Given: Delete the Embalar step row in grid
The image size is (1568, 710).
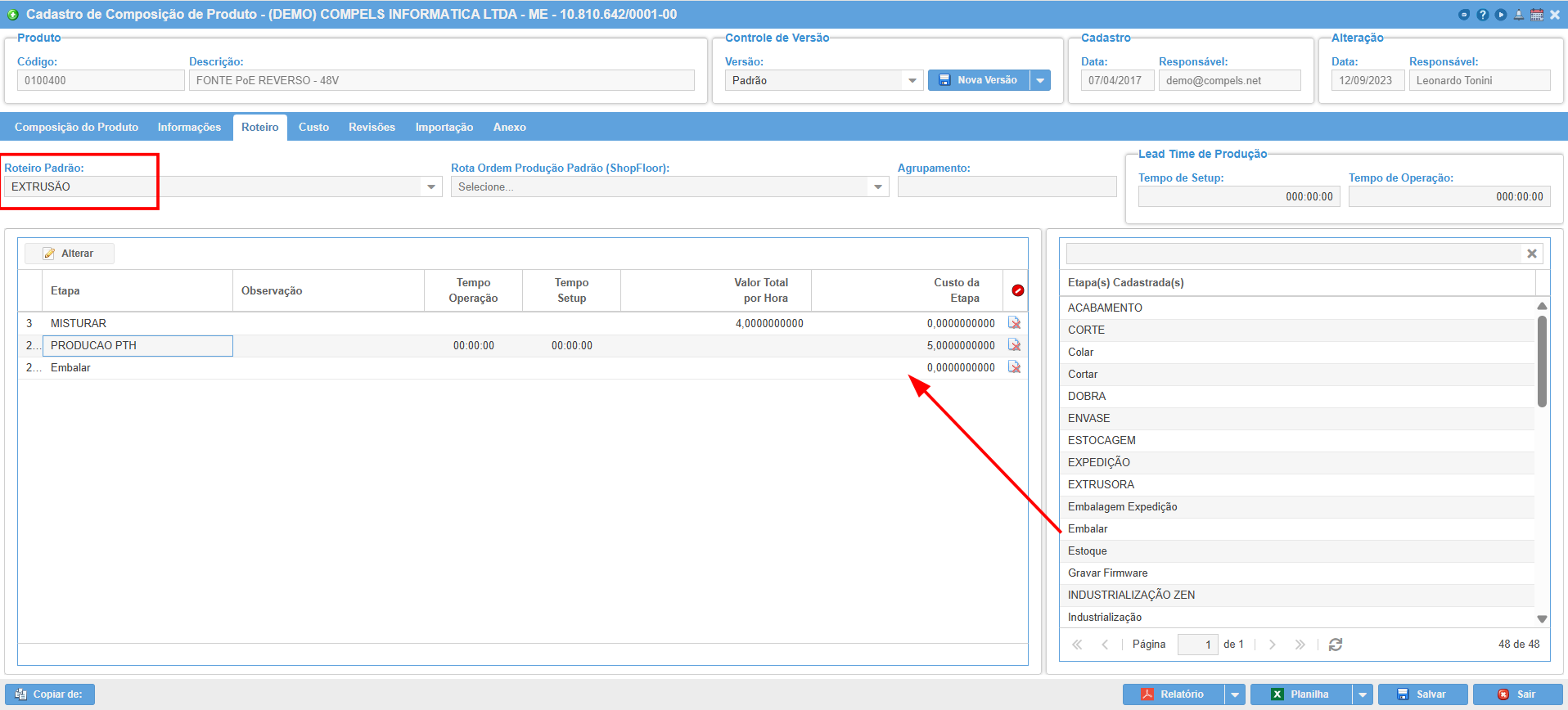Looking at the screenshot, I should point(1015,367).
